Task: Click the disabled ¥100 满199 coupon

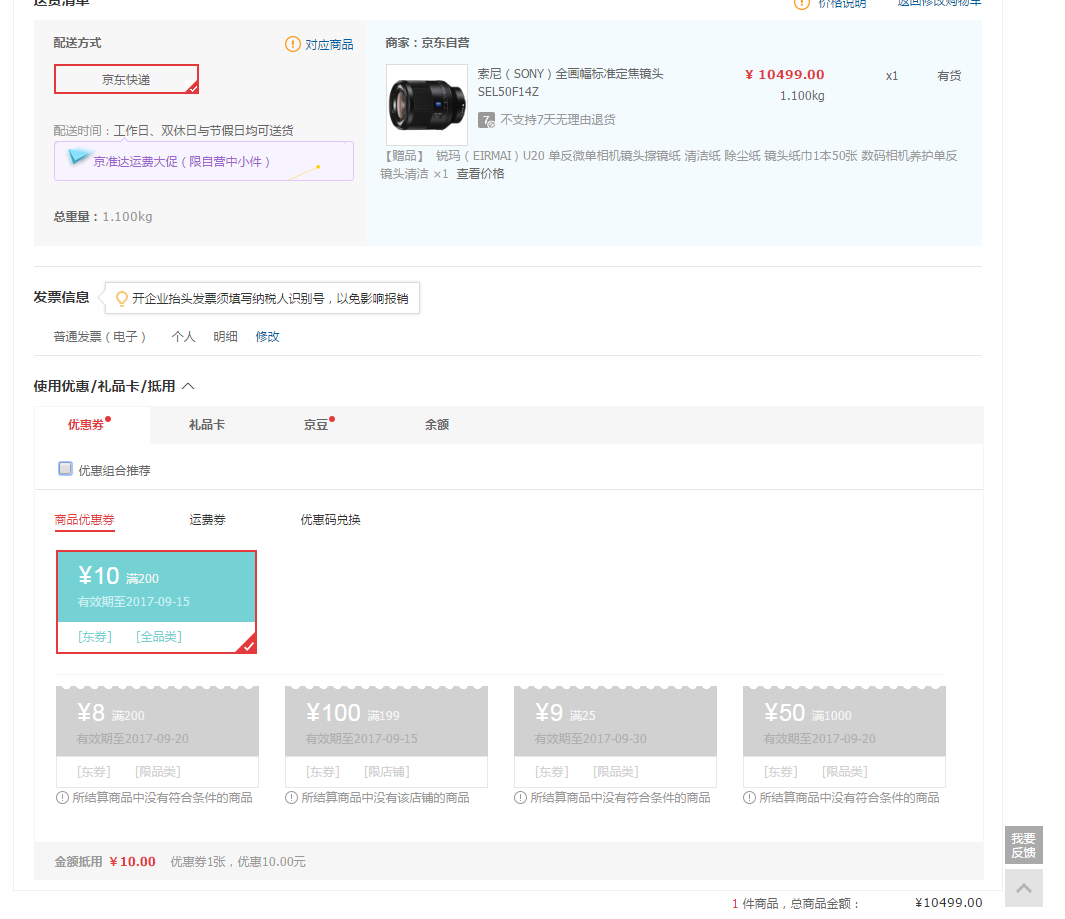Action: click(386, 736)
